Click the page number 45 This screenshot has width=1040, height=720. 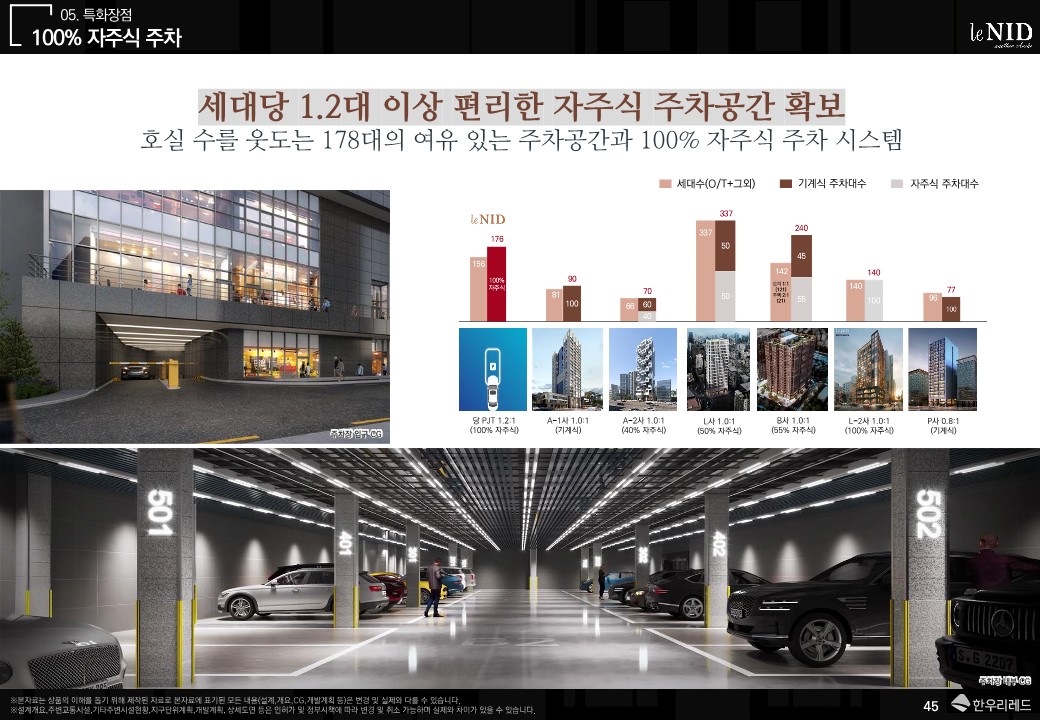pyautogui.click(x=930, y=706)
